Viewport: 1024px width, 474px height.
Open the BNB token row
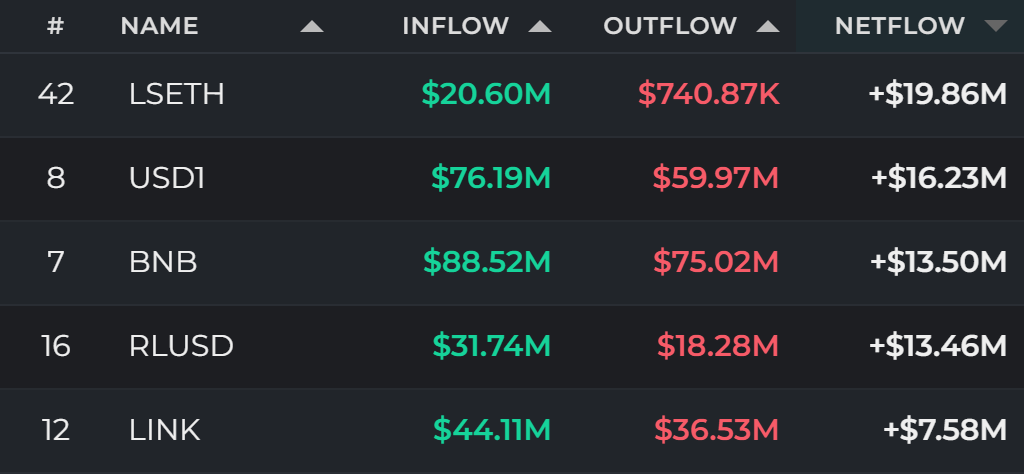pos(512,262)
